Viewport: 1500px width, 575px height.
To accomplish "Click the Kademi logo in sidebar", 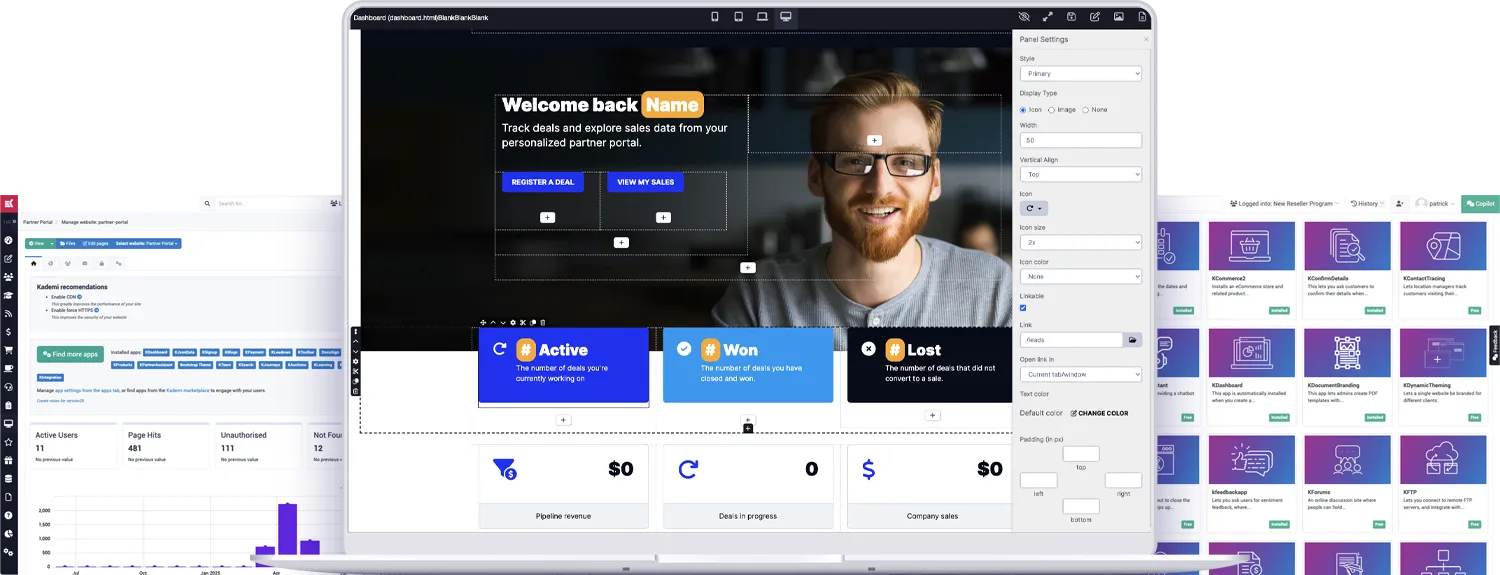I will click(9, 205).
